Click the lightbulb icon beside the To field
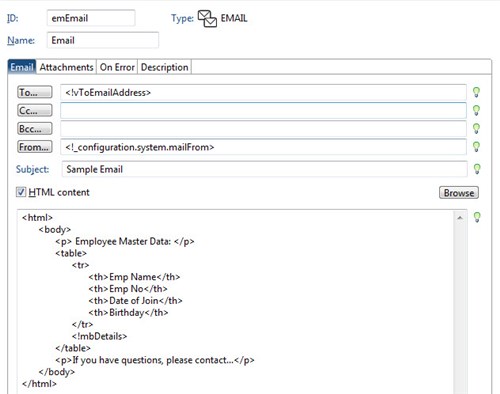The image size is (500, 394). click(x=476, y=92)
